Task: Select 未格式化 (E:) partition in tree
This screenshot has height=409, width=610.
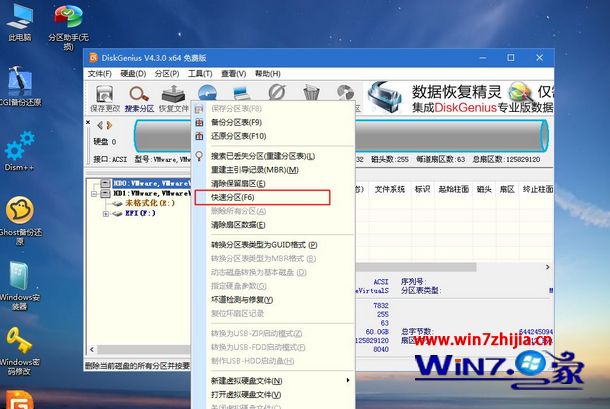Action: pyautogui.click(x=150, y=203)
